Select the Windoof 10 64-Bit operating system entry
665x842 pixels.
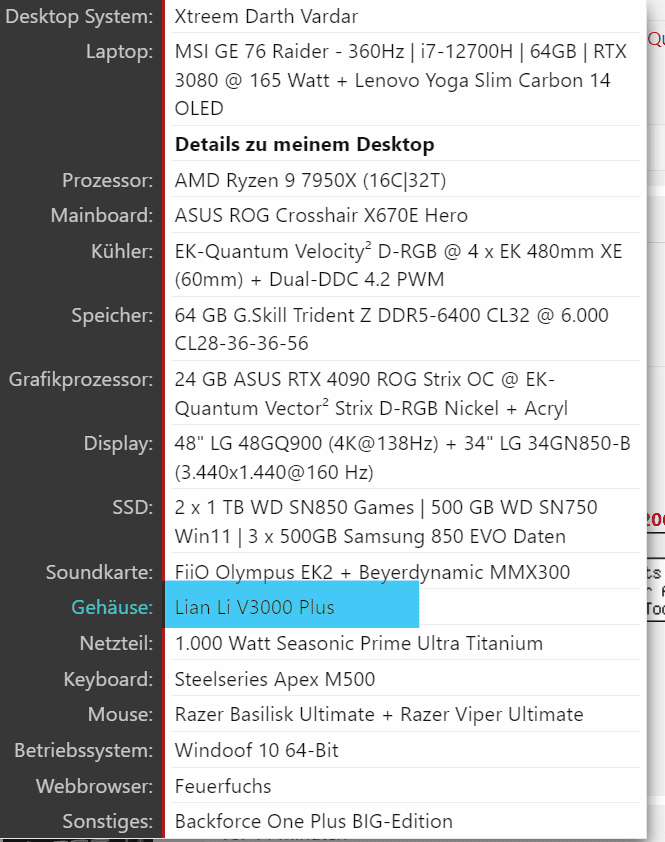click(x=257, y=750)
